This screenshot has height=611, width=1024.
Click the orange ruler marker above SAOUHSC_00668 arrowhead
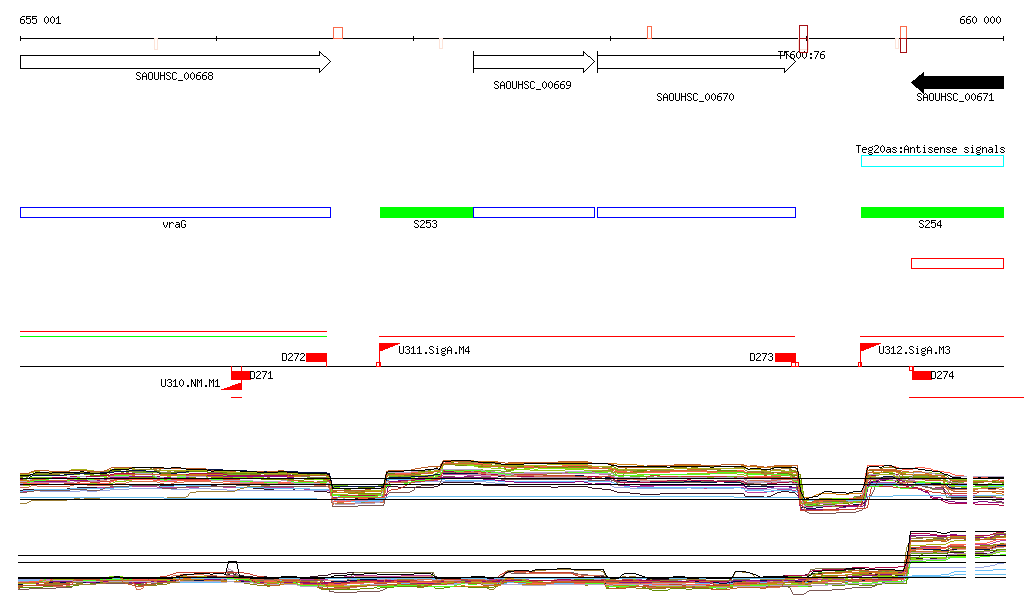[338, 33]
